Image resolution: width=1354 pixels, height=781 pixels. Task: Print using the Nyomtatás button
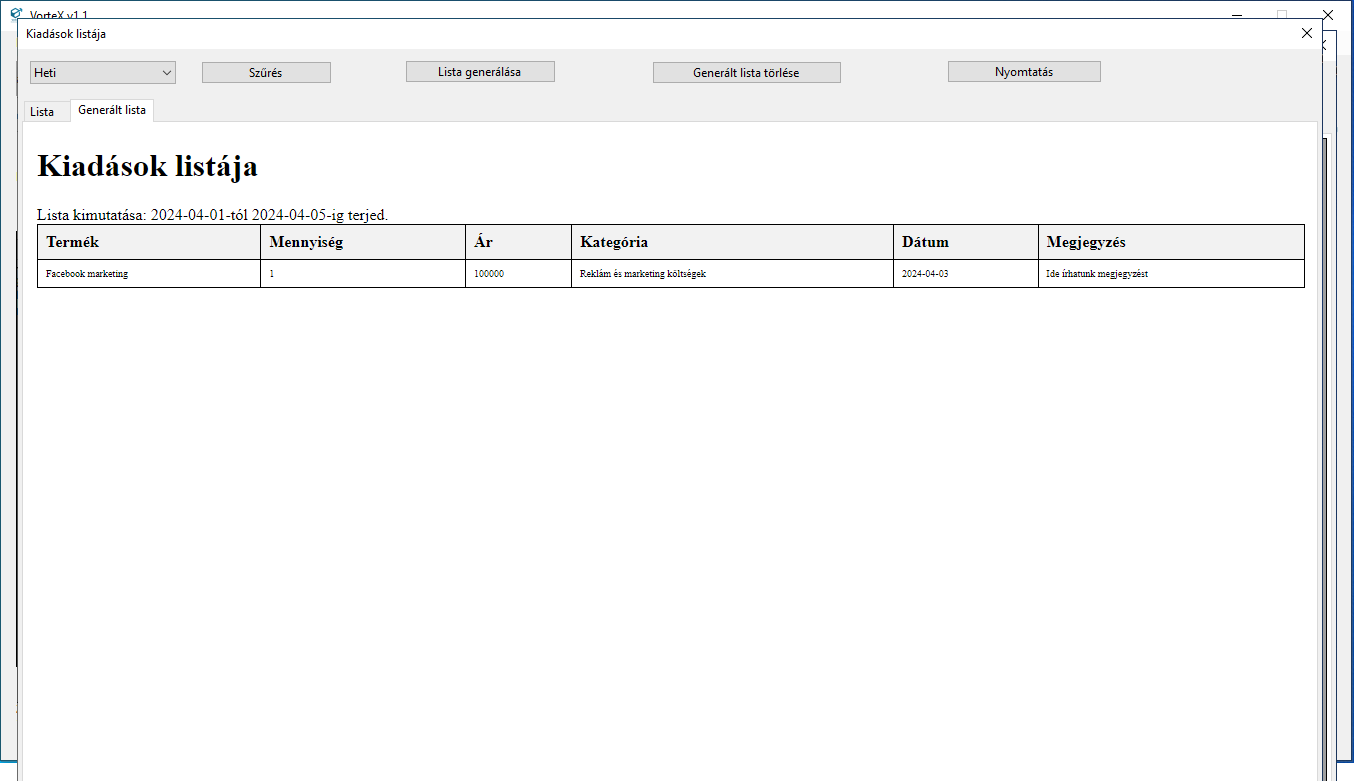(1024, 72)
